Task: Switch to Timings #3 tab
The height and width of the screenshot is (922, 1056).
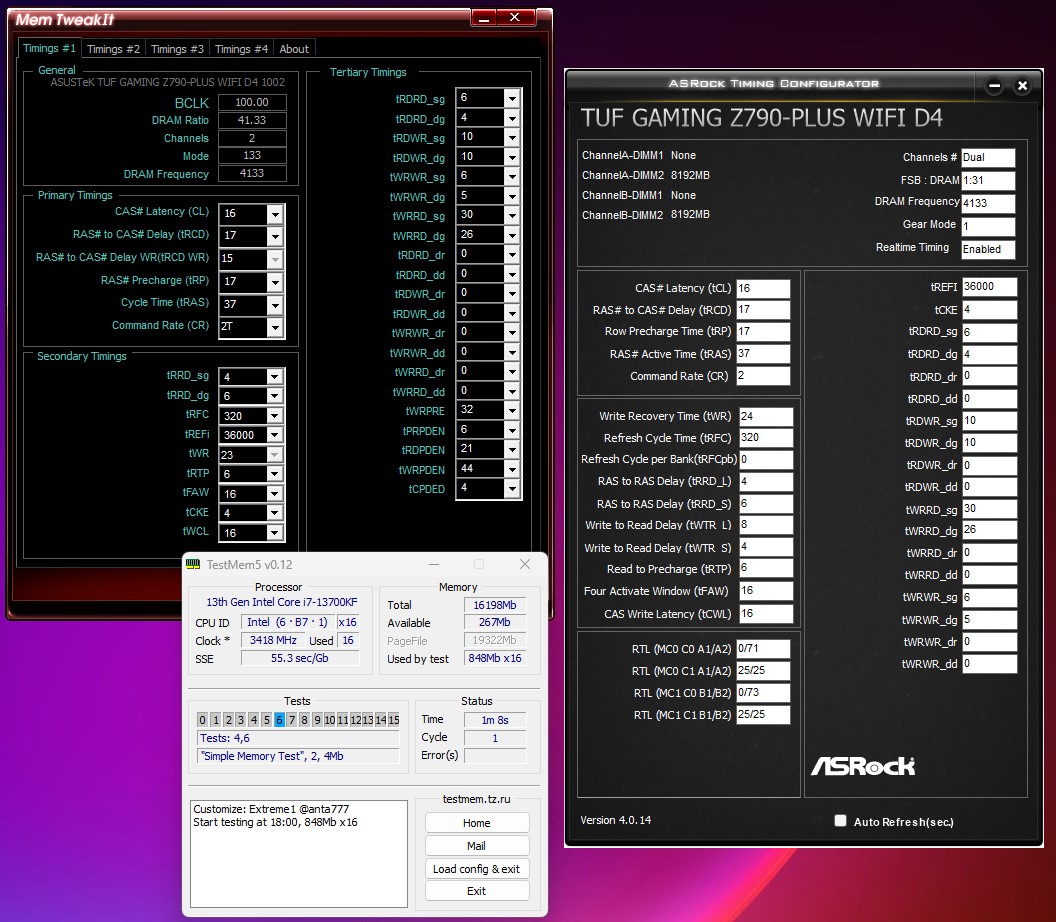Action: [x=177, y=49]
